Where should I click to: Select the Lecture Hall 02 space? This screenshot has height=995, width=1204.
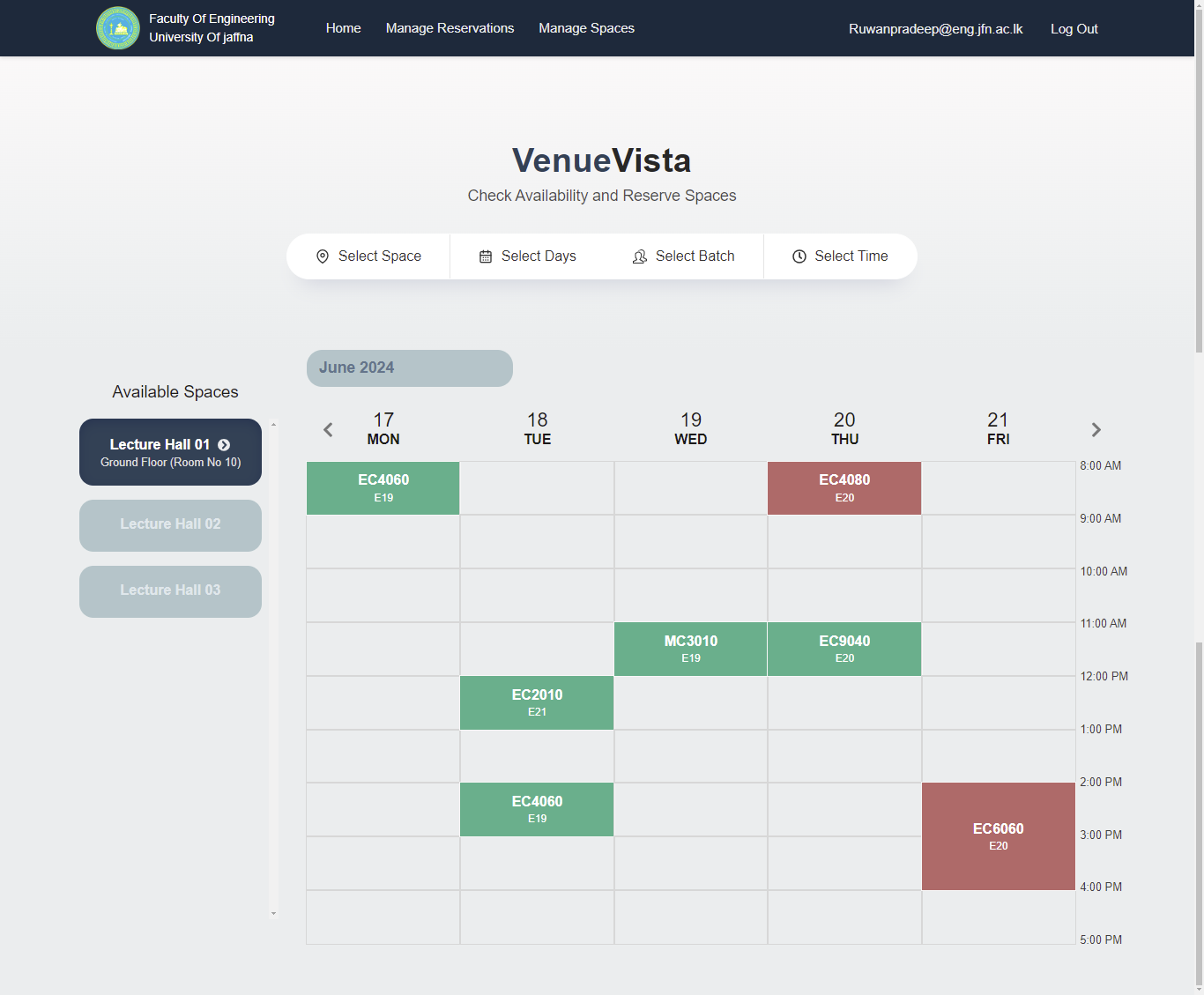(170, 525)
